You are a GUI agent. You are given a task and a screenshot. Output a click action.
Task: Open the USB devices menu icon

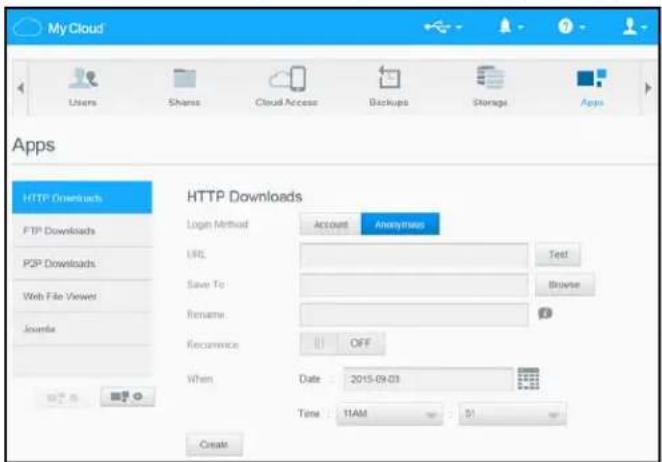point(443,27)
